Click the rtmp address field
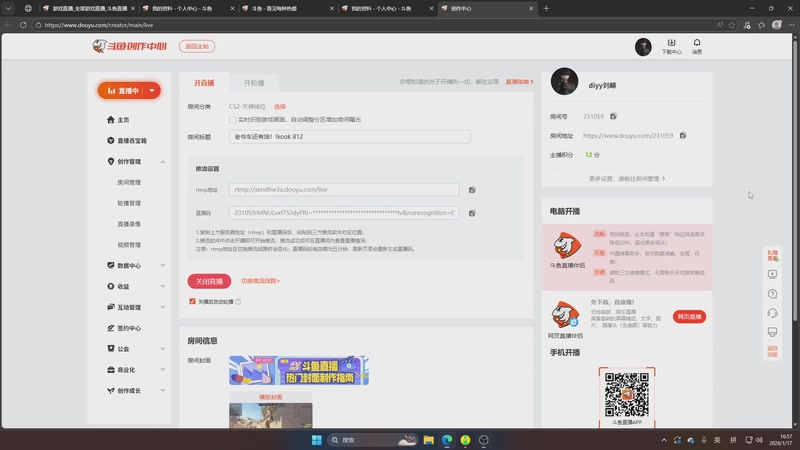 [x=344, y=189]
